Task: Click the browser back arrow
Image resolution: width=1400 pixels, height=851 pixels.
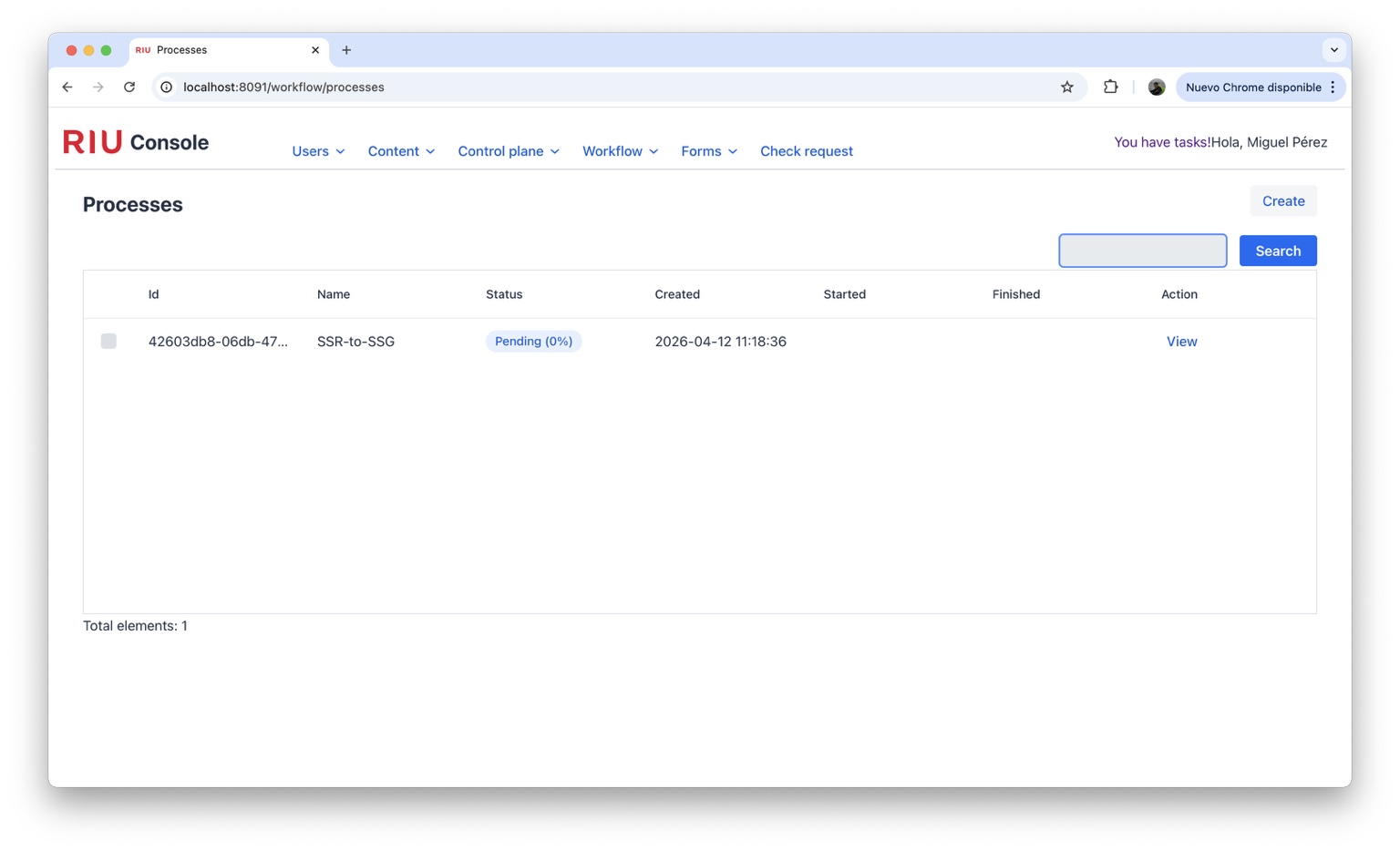Action: [x=67, y=87]
